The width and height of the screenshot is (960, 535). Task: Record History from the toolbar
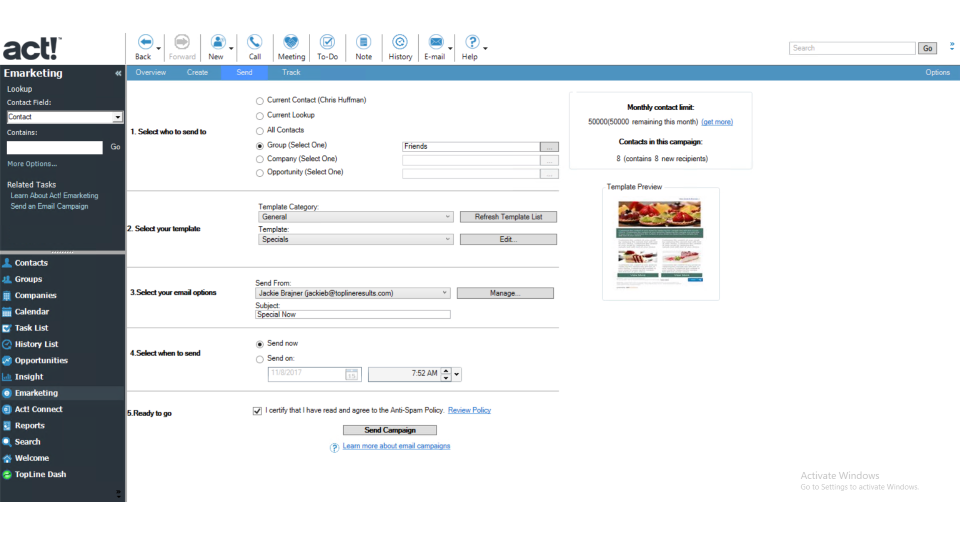pyautogui.click(x=400, y=47)
